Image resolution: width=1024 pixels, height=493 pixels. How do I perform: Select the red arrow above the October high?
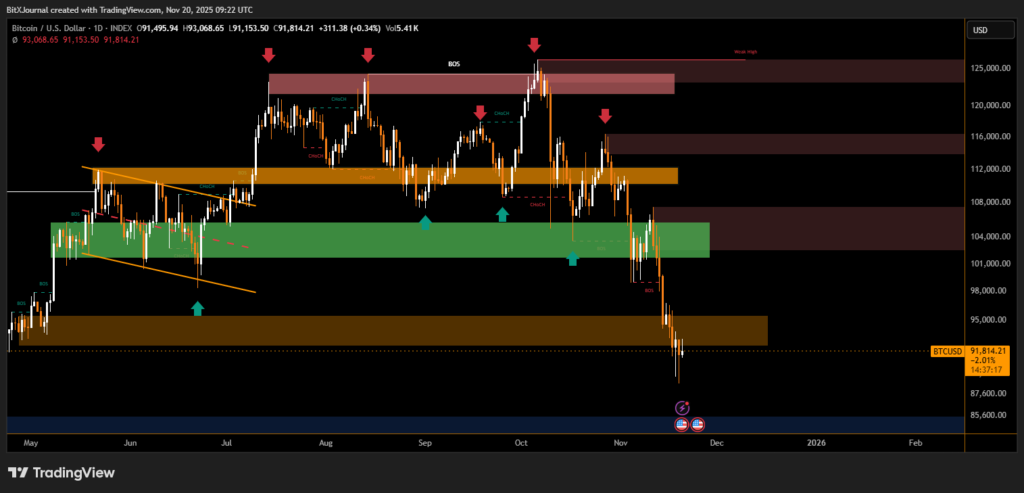534,45
